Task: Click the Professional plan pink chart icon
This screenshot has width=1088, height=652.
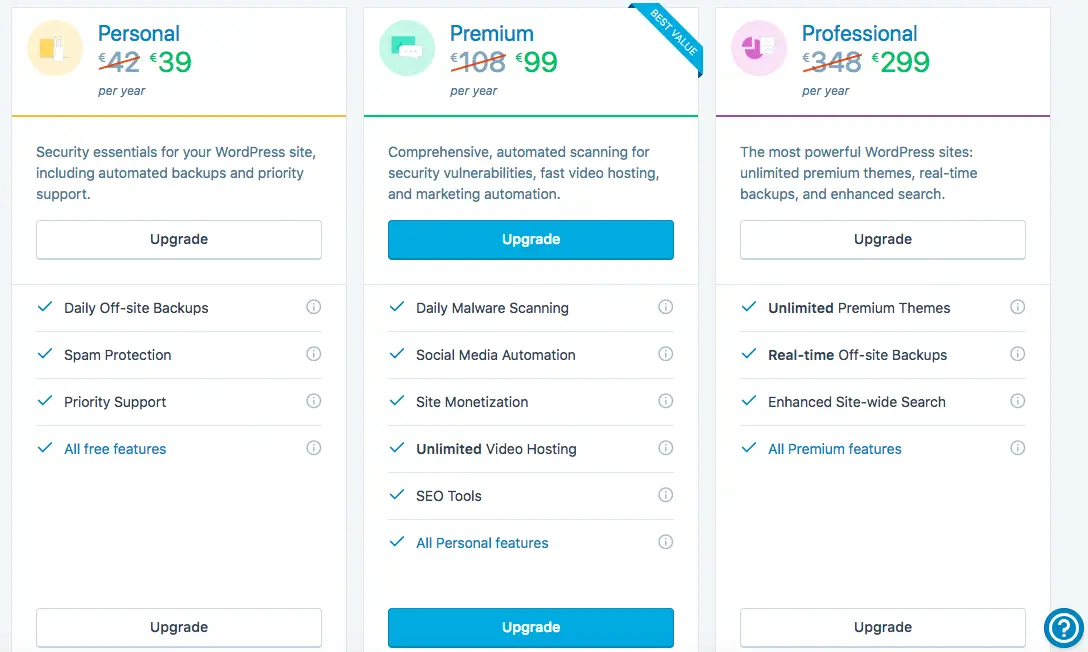Action: pyautogui.click(x=759, y=48)
